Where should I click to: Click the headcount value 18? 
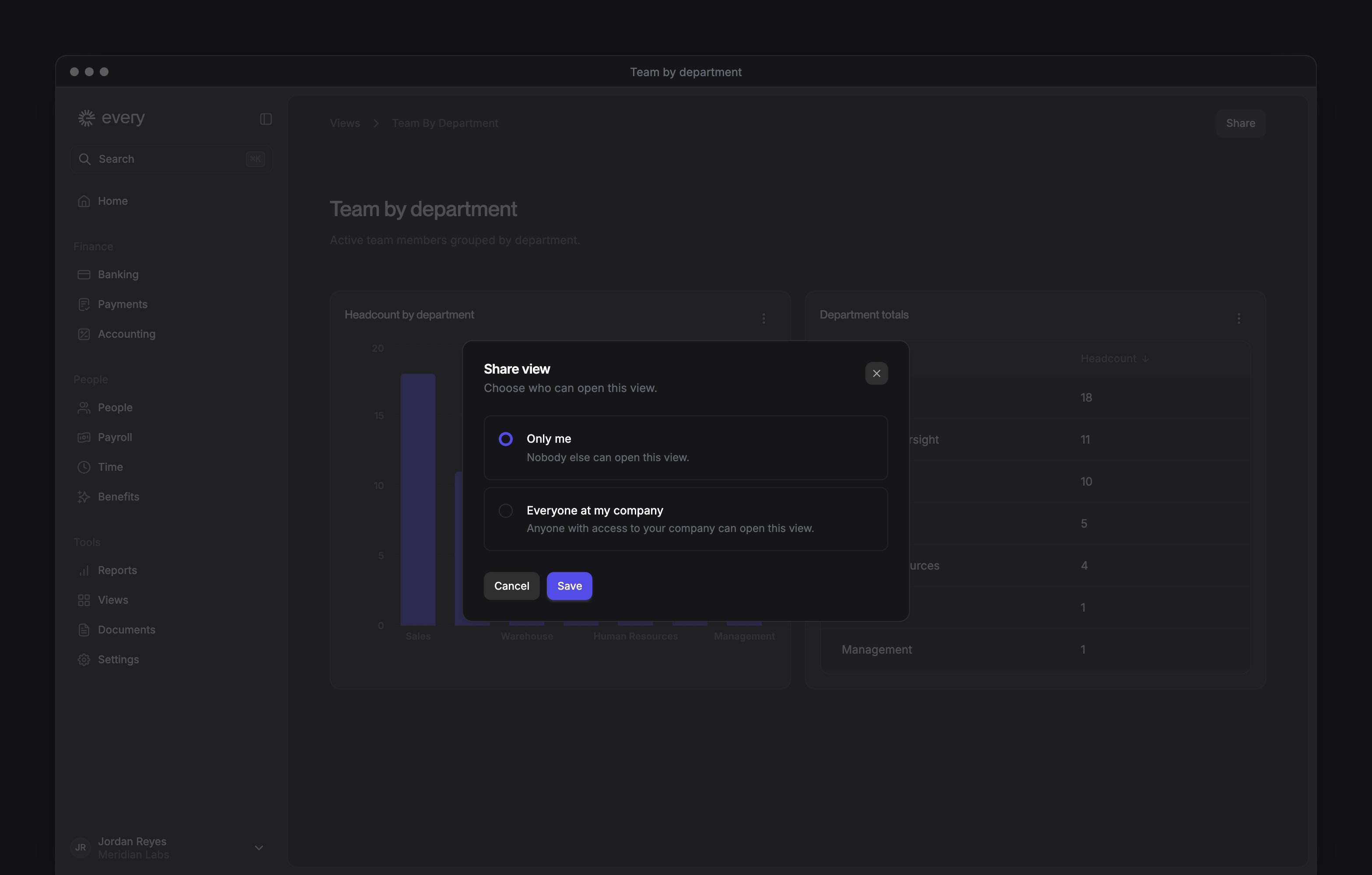point(1086,398)
